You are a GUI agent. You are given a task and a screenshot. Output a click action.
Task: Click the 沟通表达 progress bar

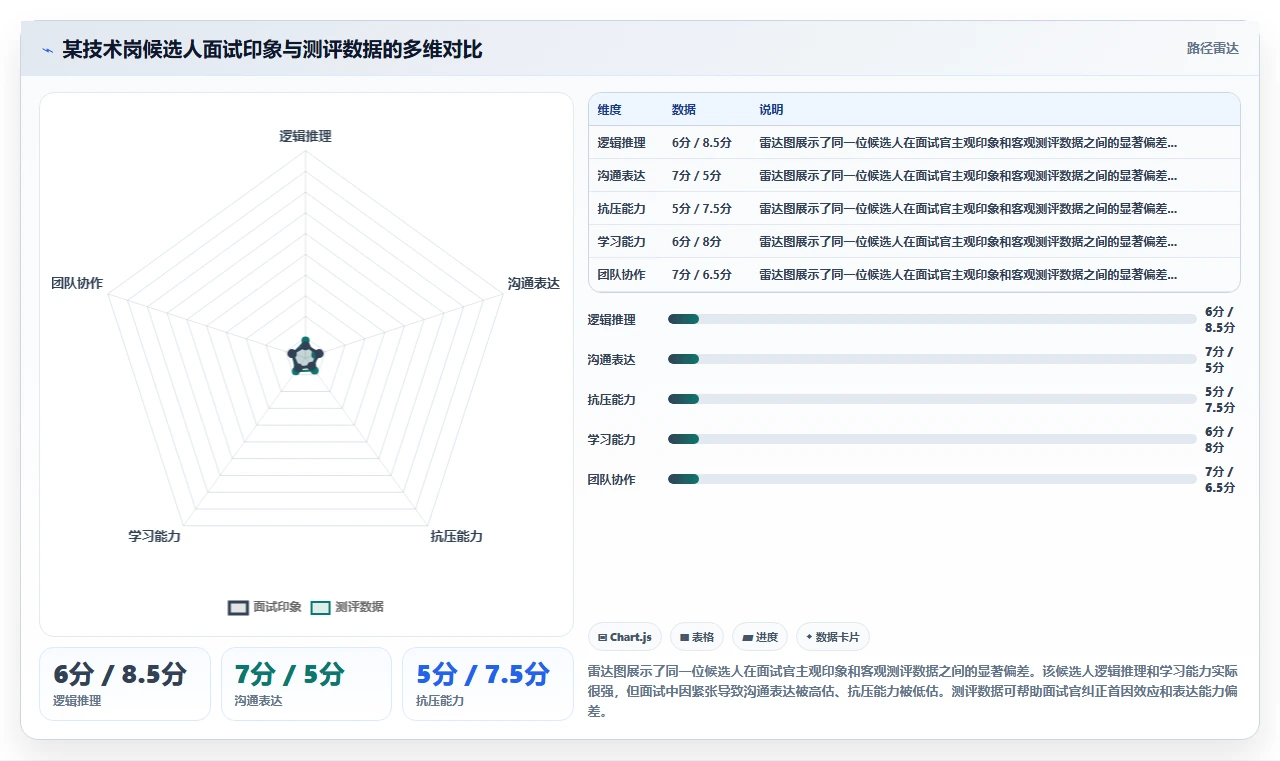932,359
